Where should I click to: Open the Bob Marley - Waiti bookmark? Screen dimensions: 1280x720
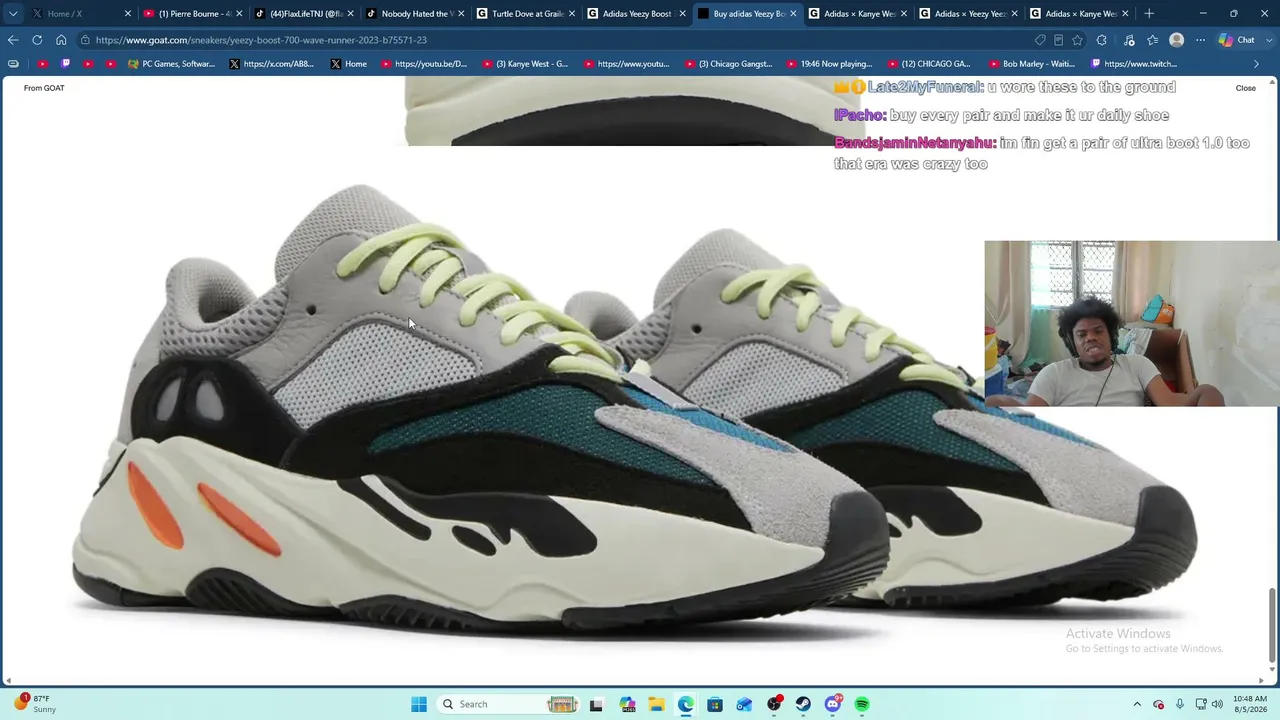[1031, 64]
